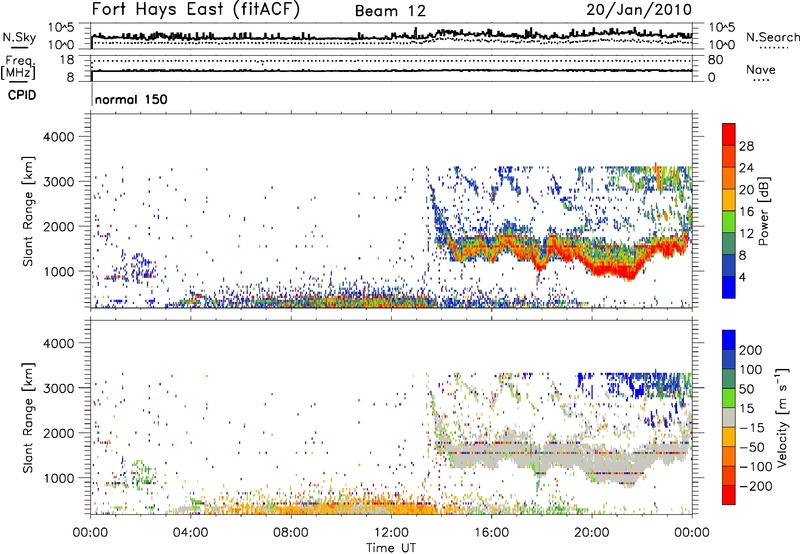Click the frequency axis value '18'
Viewport: 800px width, 554px height.
pyautogui.click(x=67, y=60)
